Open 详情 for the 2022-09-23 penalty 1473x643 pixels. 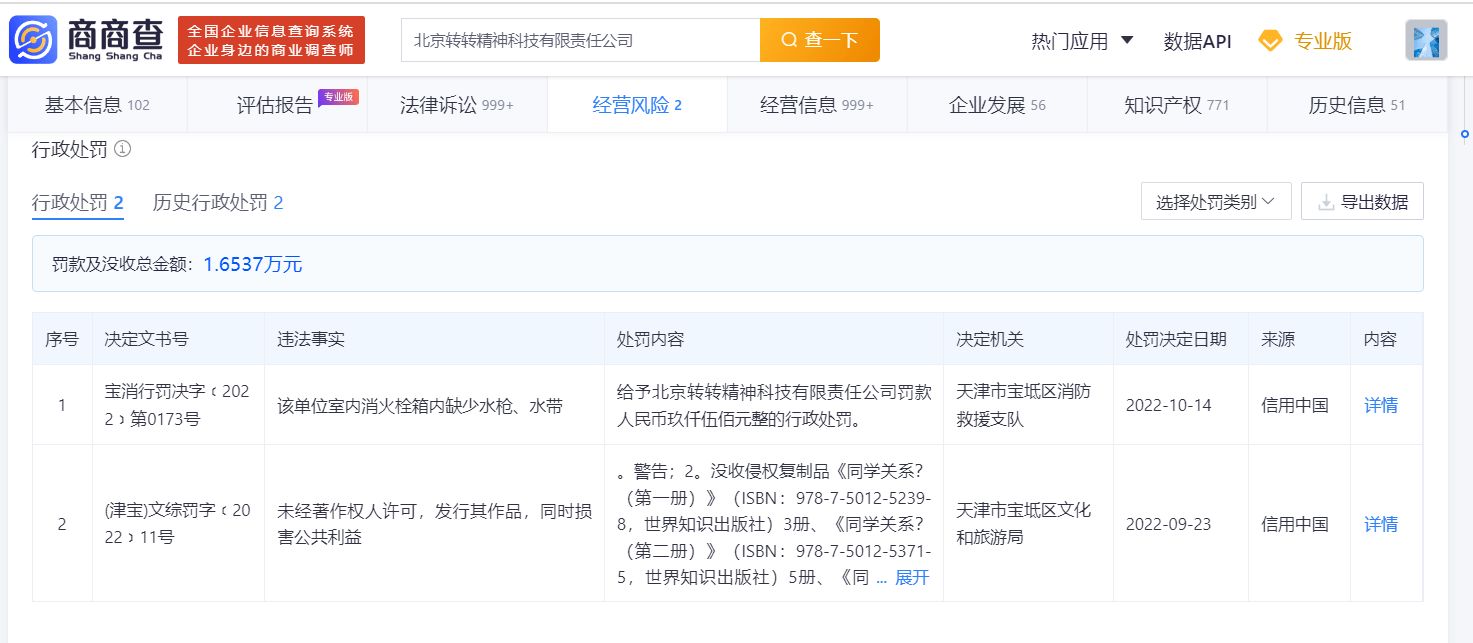coord(1381,523)
